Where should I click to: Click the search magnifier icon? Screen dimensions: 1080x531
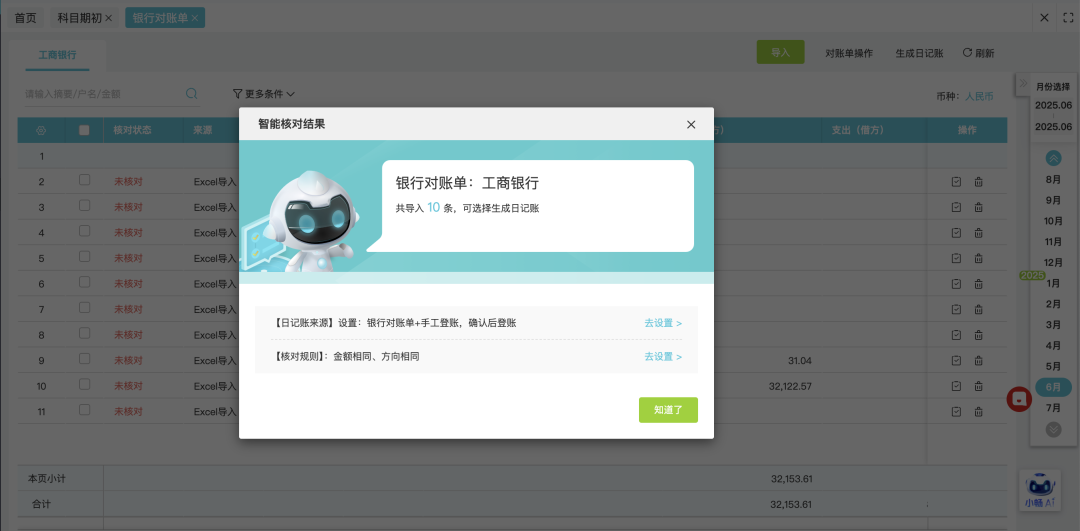coord(191,94)
